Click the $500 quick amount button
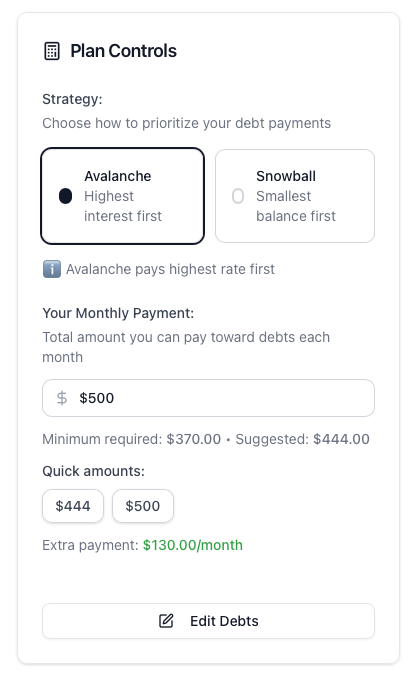Viewport: 417px width, 675px height. point(142,506)
